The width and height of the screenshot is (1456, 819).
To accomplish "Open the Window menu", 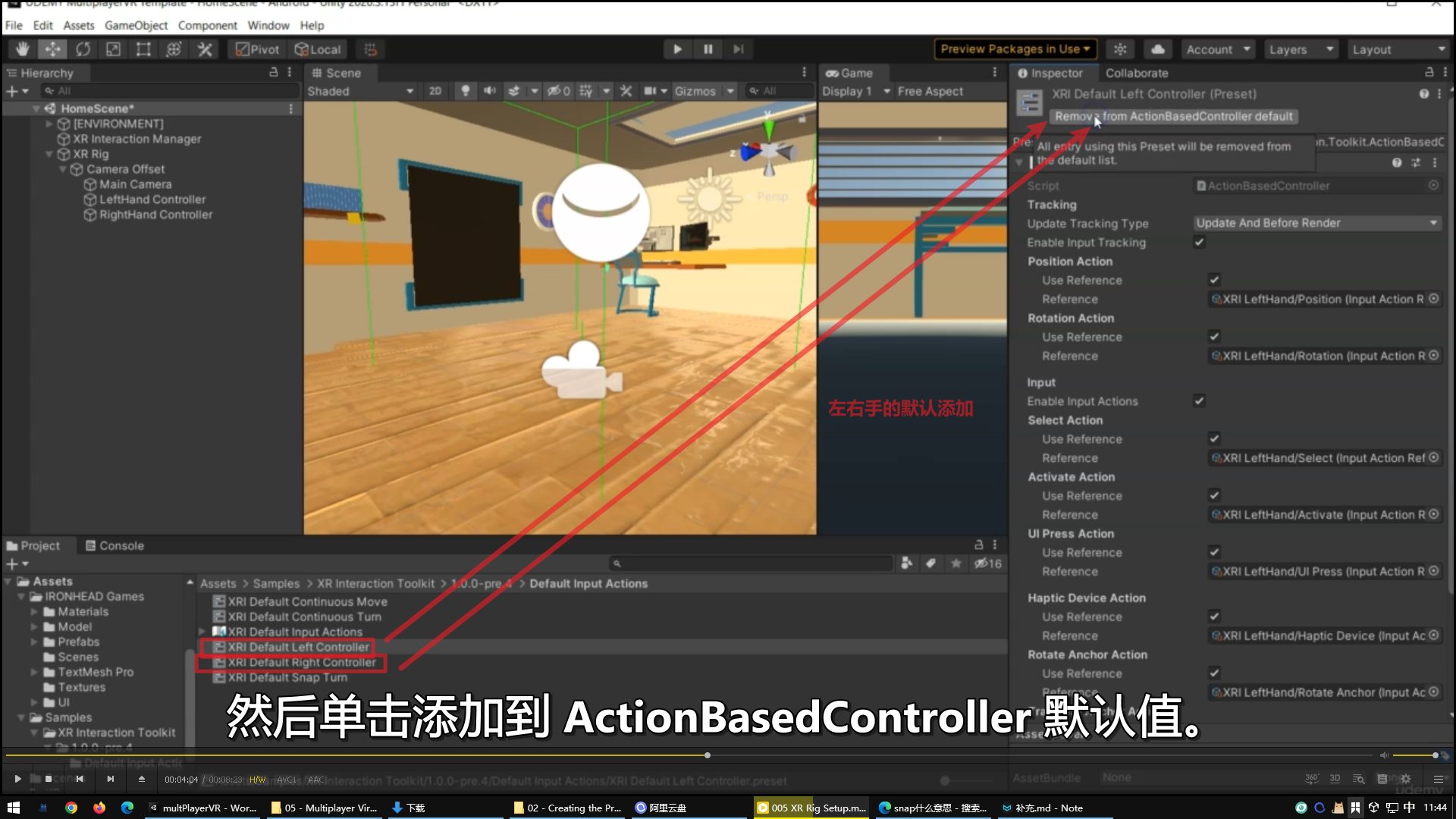I will click(268, 25).
